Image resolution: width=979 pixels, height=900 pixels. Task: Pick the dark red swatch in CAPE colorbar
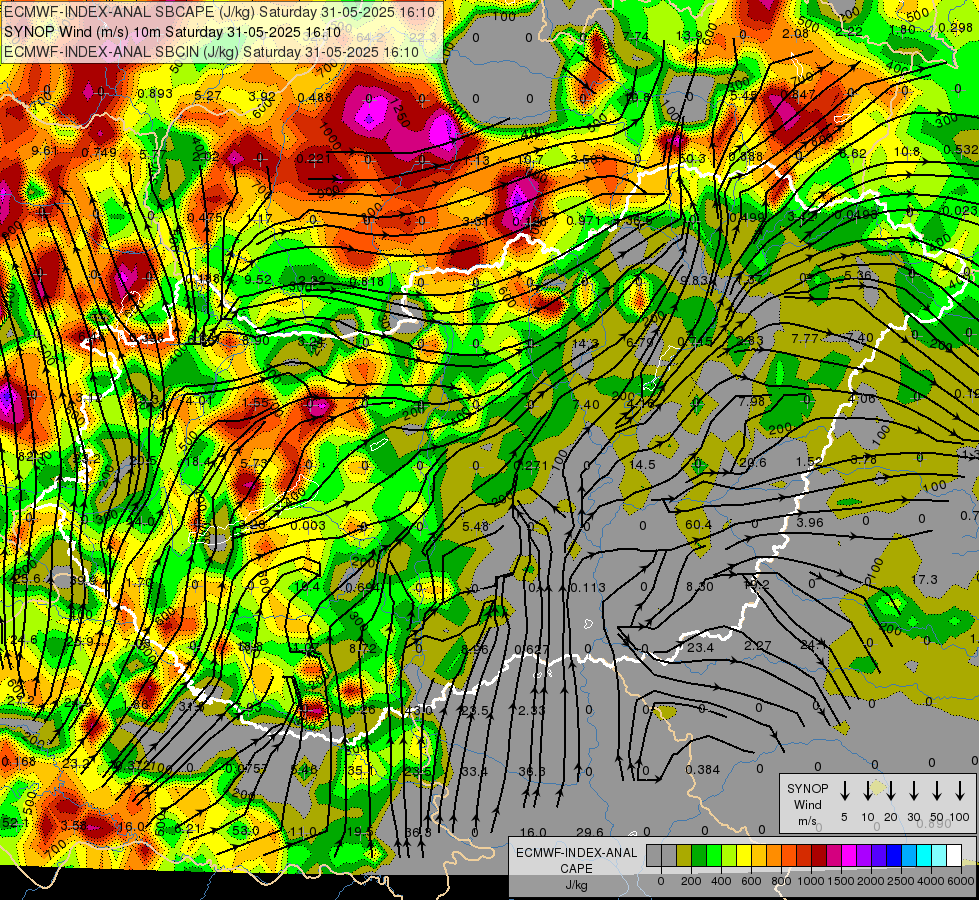tap(819, 855)
